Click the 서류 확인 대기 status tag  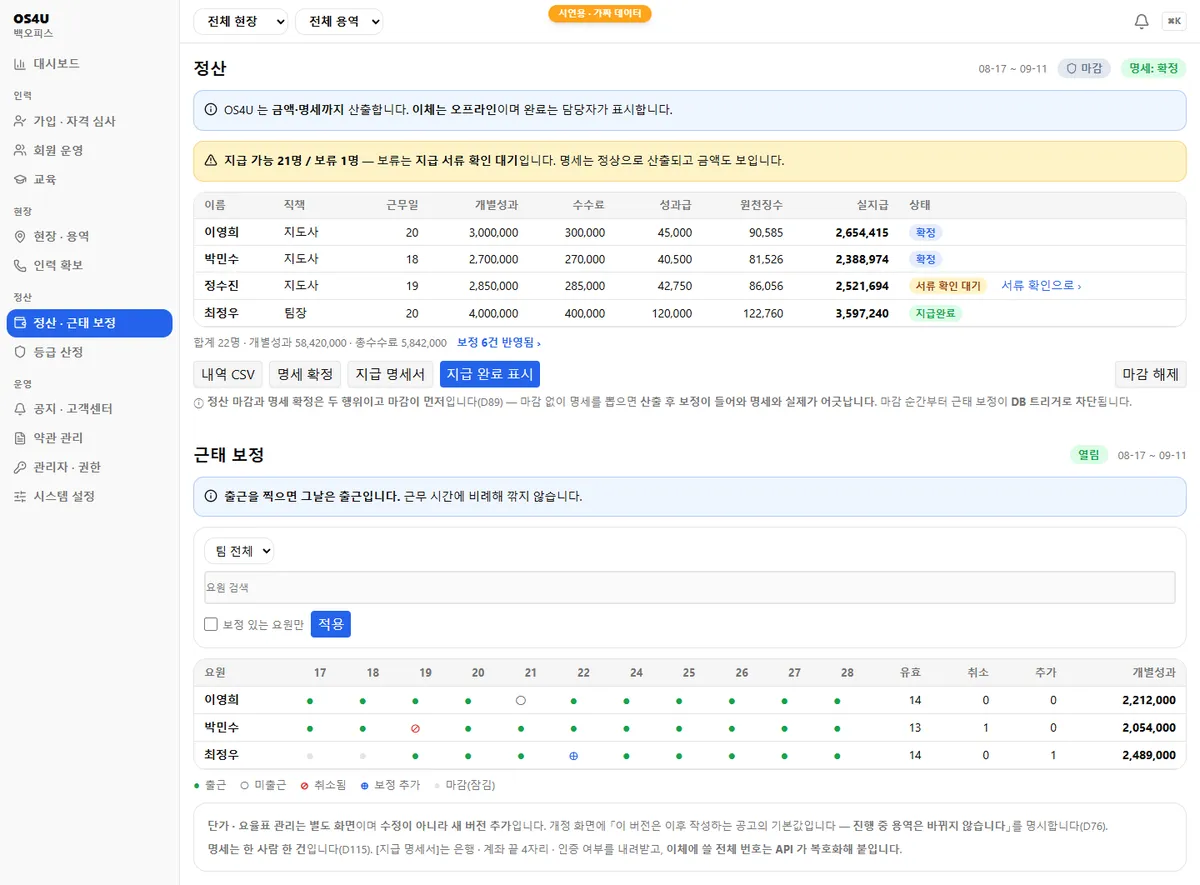948,286
